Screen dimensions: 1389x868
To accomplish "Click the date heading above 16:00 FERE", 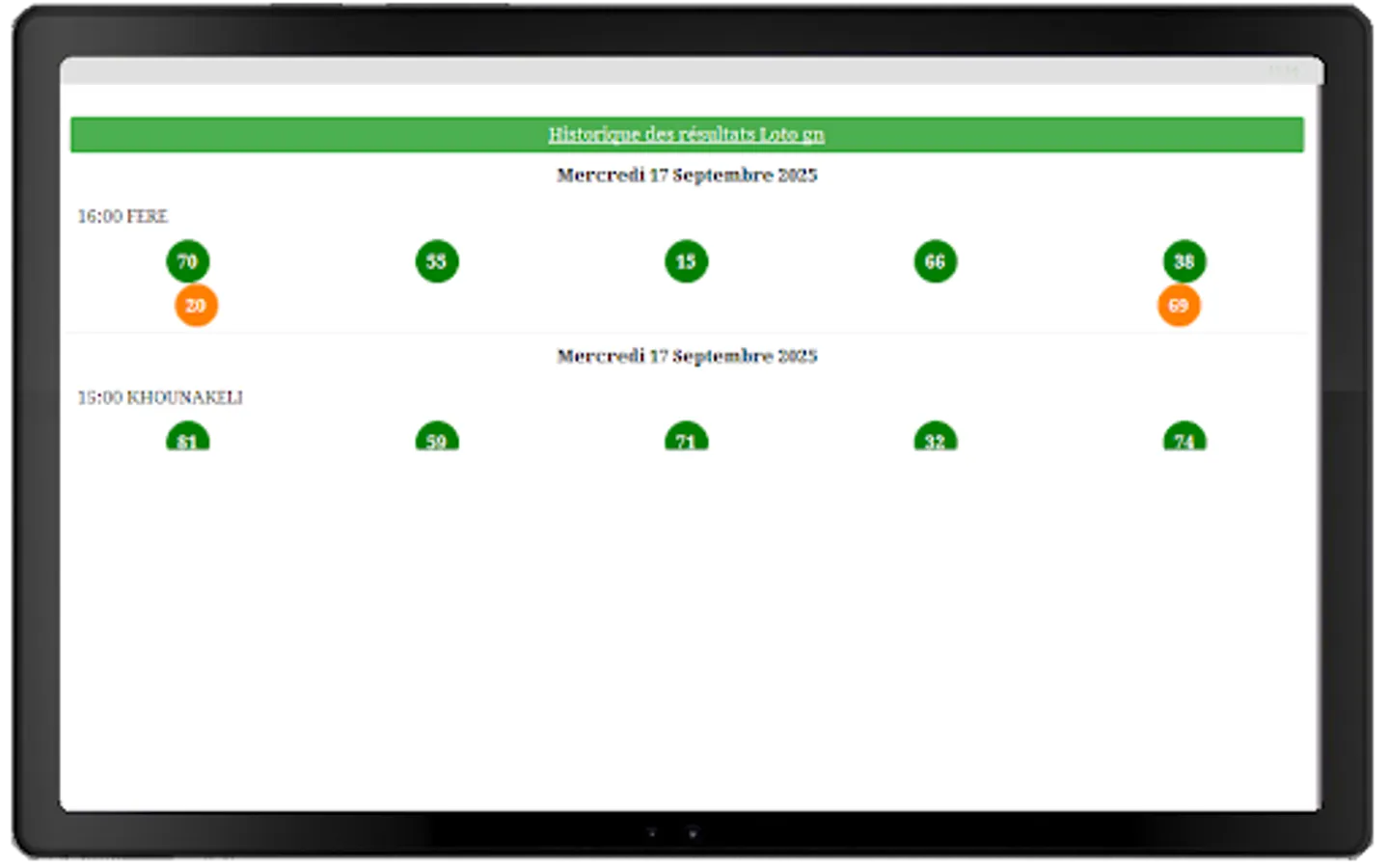I will (x=687, y=175).
